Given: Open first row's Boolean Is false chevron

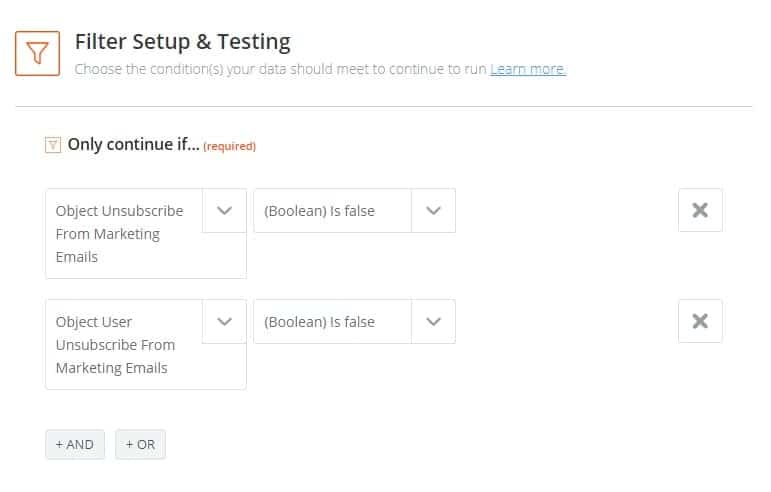Looking at the screenshot, I should point(433,211).
